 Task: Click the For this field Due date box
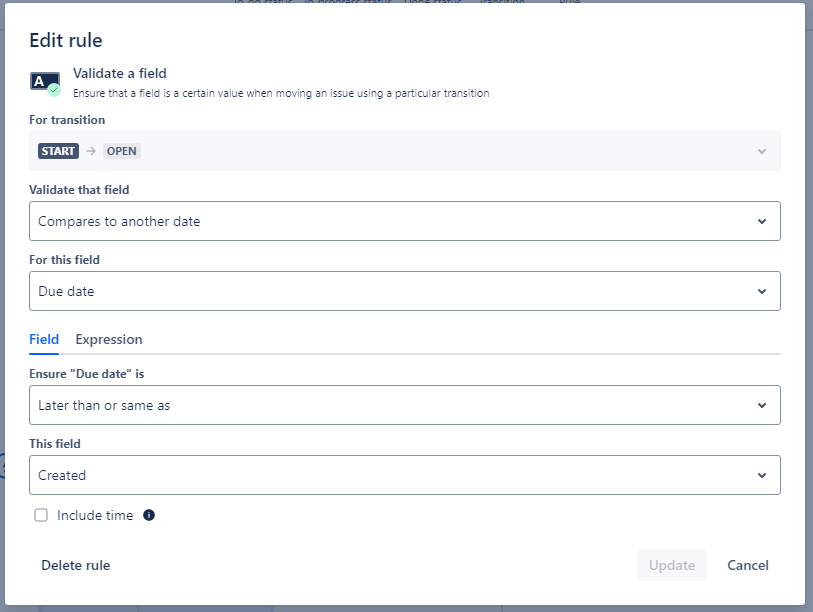(x=404, y=291)
